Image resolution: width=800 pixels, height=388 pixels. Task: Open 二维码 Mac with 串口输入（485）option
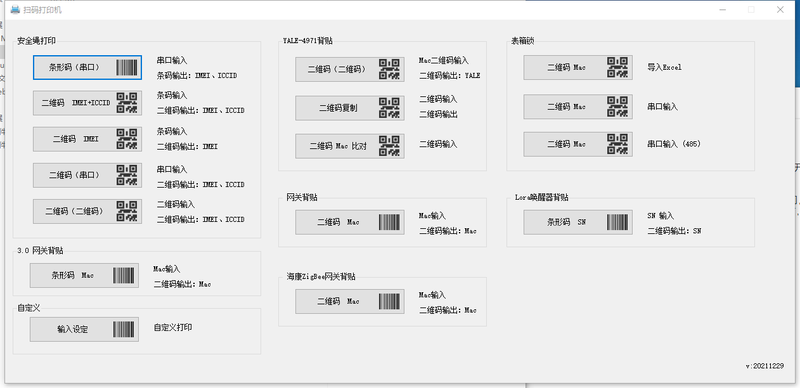point(578,144)
